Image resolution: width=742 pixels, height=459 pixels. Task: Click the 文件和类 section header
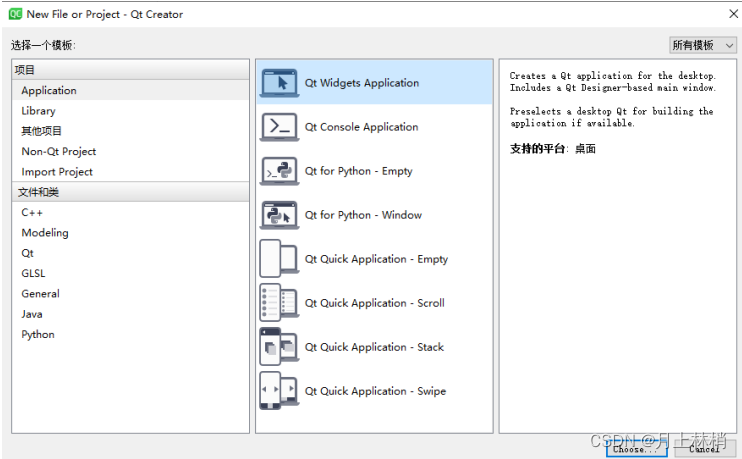130,192
